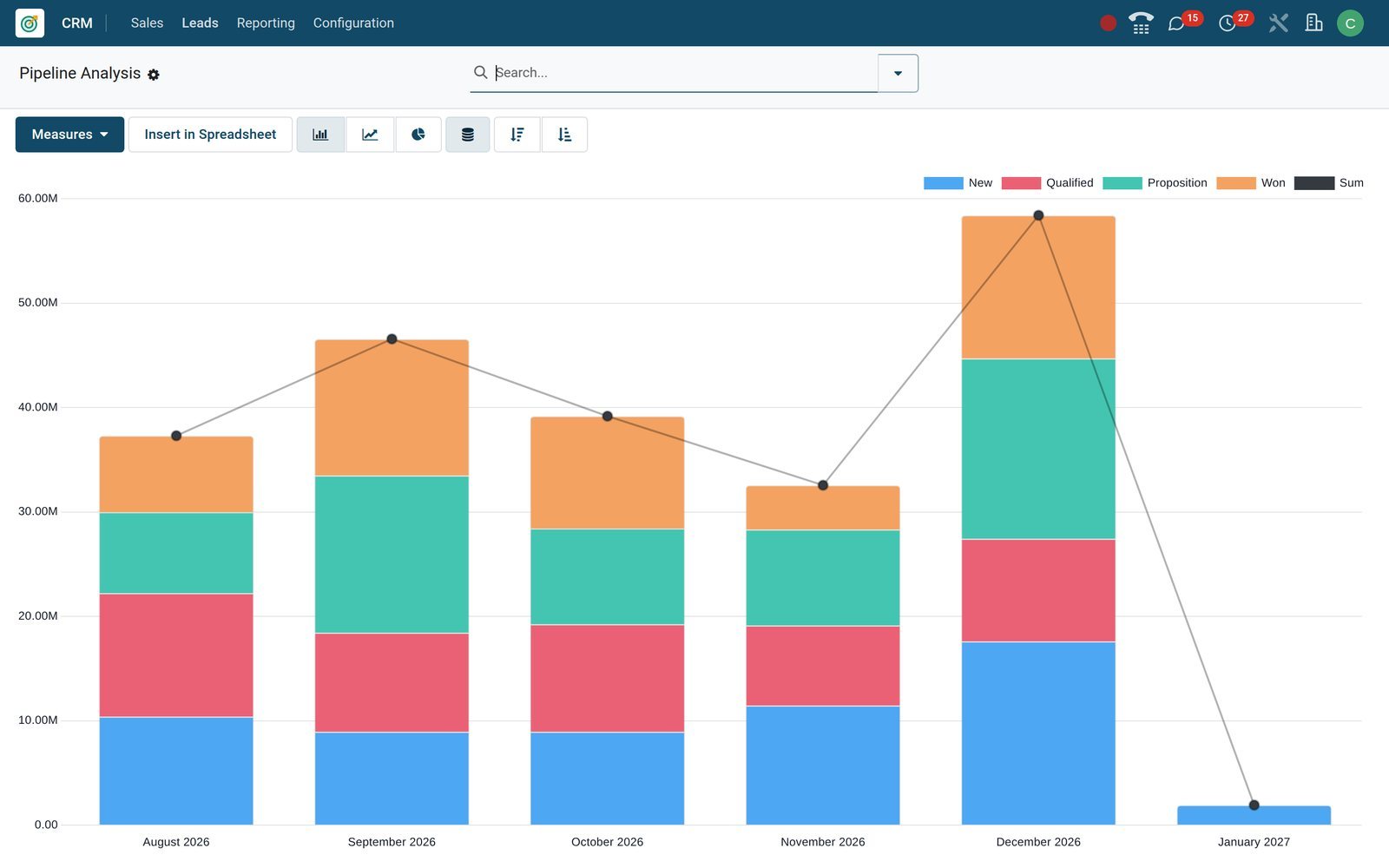Open the company switcher building icon
The height and width of the screenshot is (868, 1389).
coord(1313,23)
